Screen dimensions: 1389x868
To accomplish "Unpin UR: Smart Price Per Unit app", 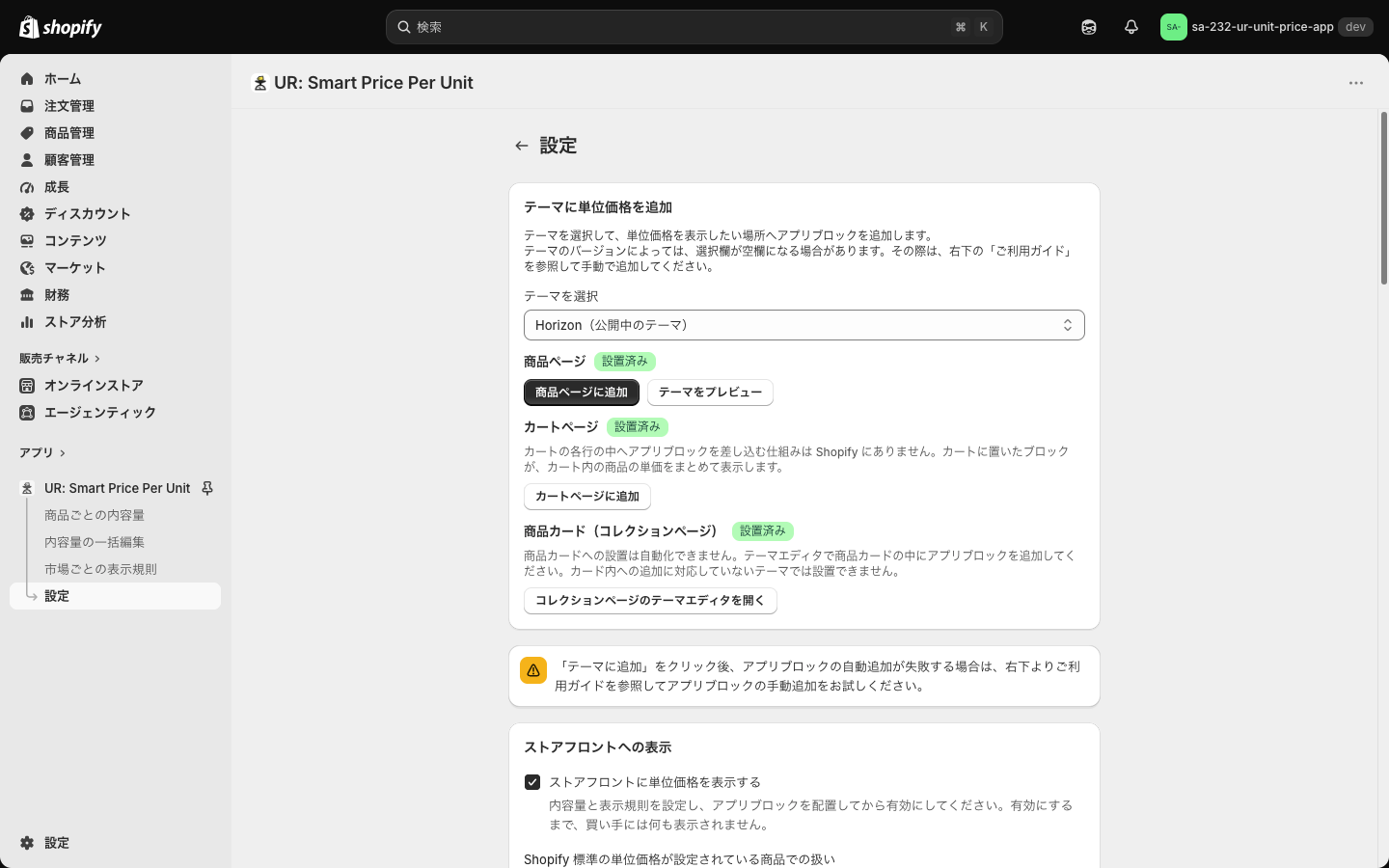I will pos(207,488).
